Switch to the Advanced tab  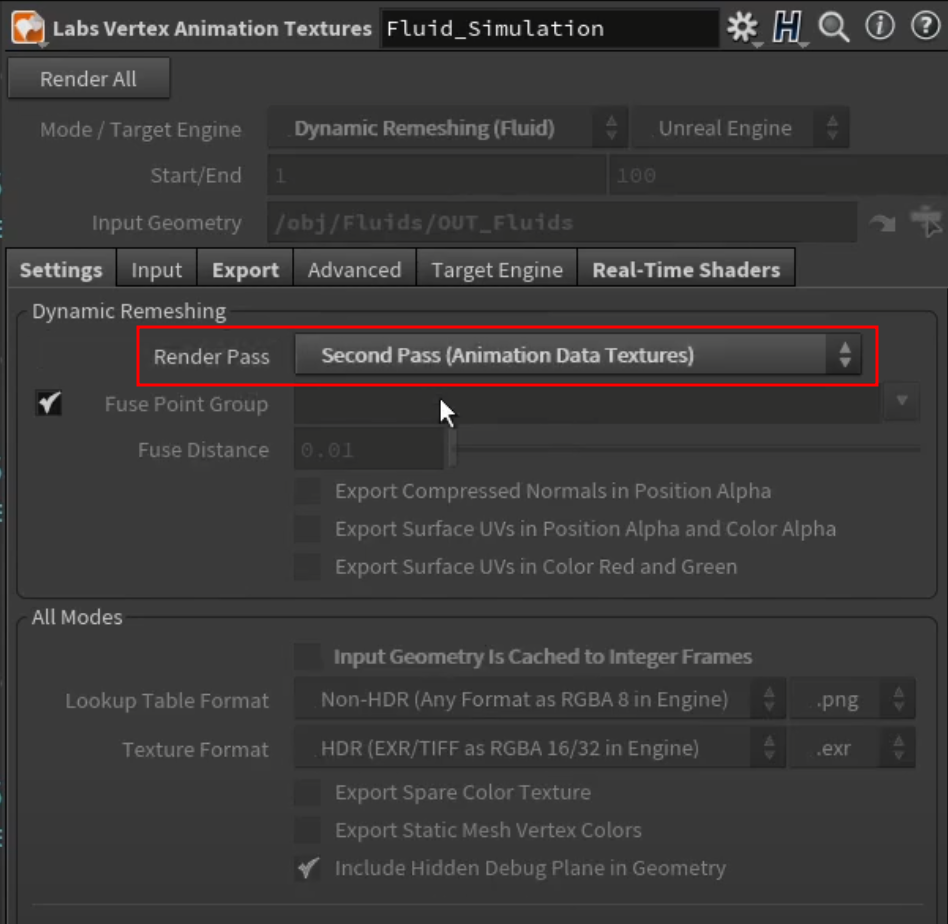[354, 270]
